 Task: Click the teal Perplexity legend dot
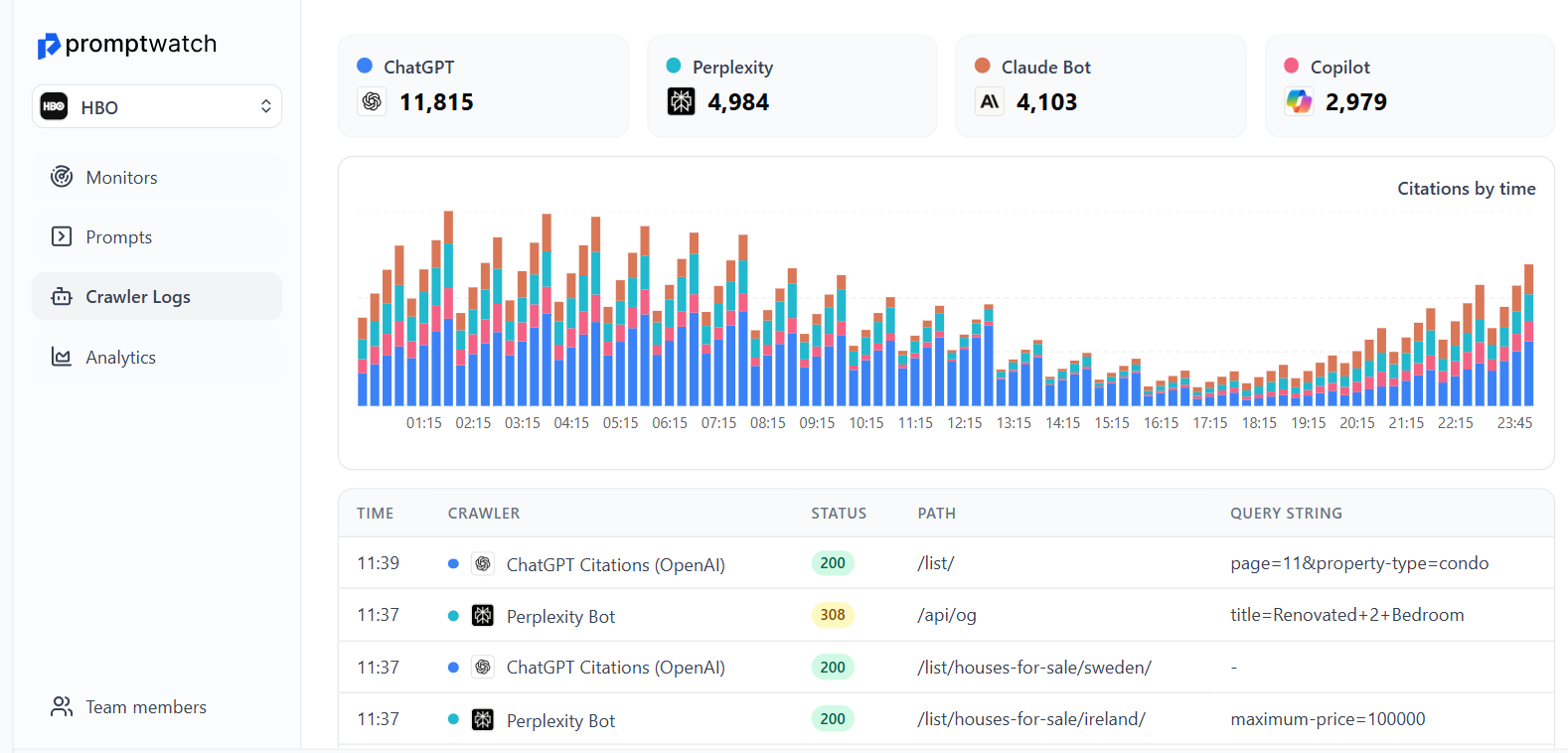[674, 66]
